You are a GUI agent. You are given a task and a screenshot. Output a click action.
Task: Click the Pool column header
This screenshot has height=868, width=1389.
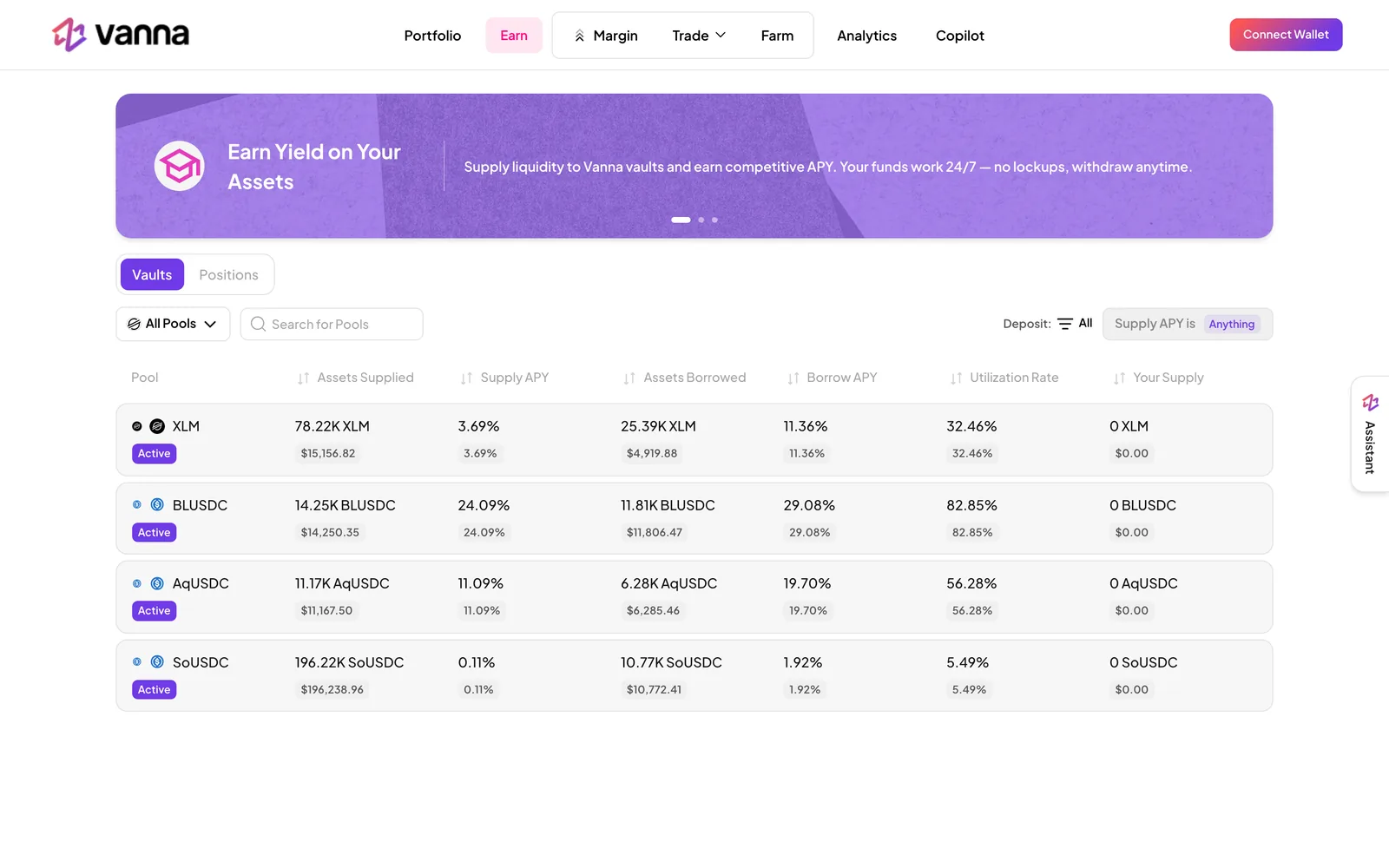click(x=145, y=378)
